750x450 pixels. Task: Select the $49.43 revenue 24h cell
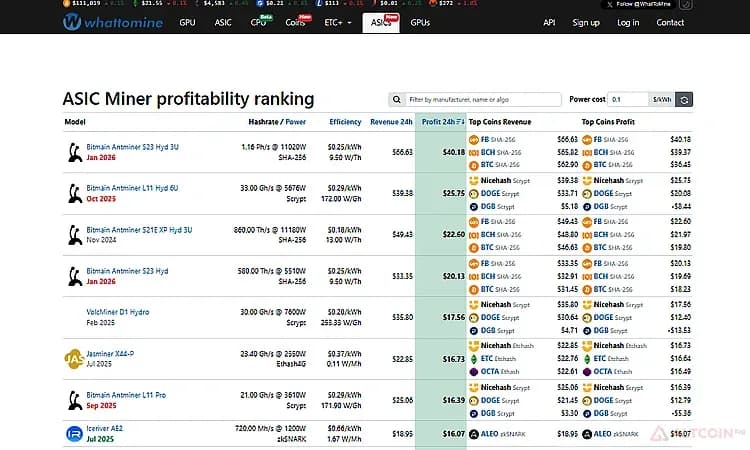402,234
